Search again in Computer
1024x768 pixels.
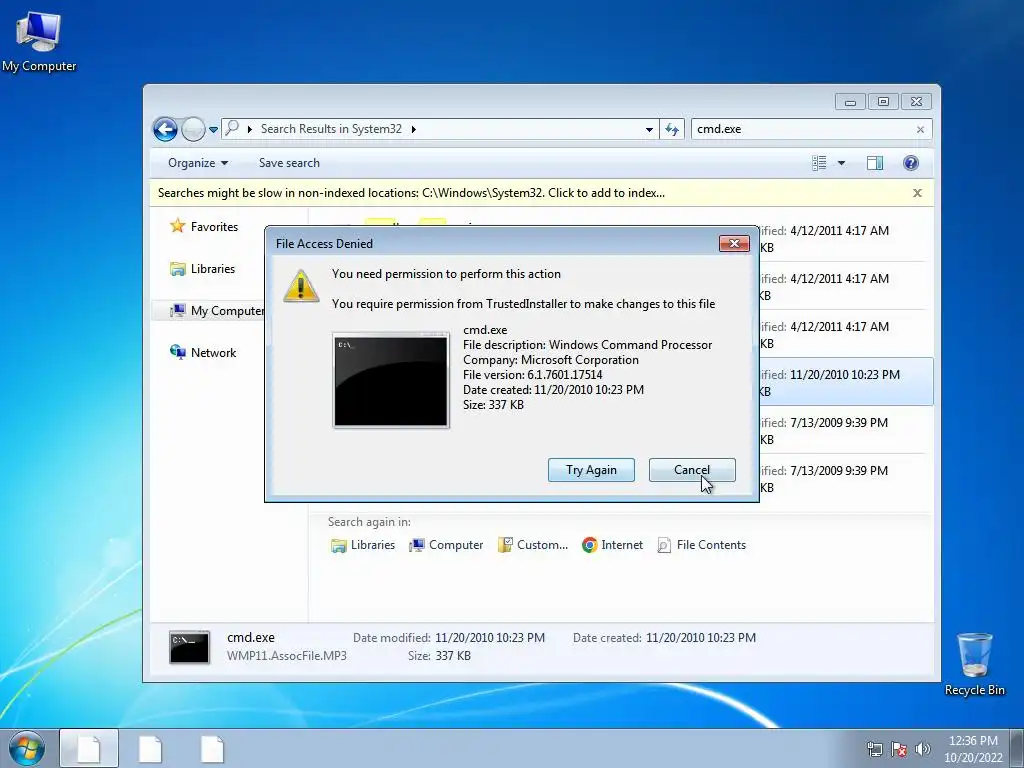(446, 545)
